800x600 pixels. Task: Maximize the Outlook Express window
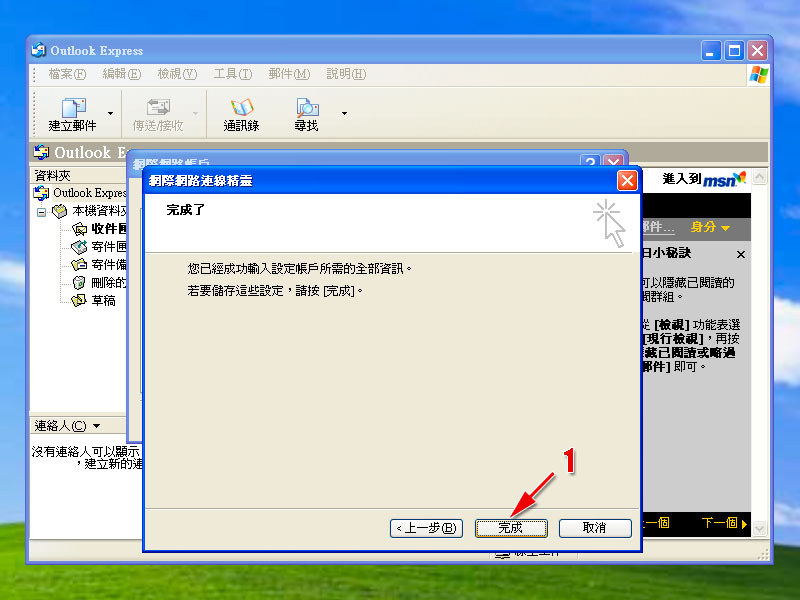click(x=734, y=51)
